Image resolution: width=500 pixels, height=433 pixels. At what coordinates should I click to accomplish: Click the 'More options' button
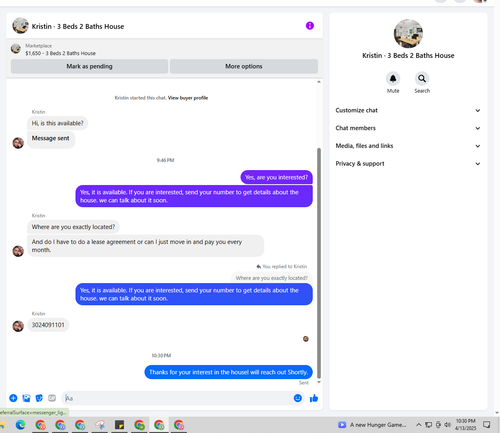click(244, 66)
